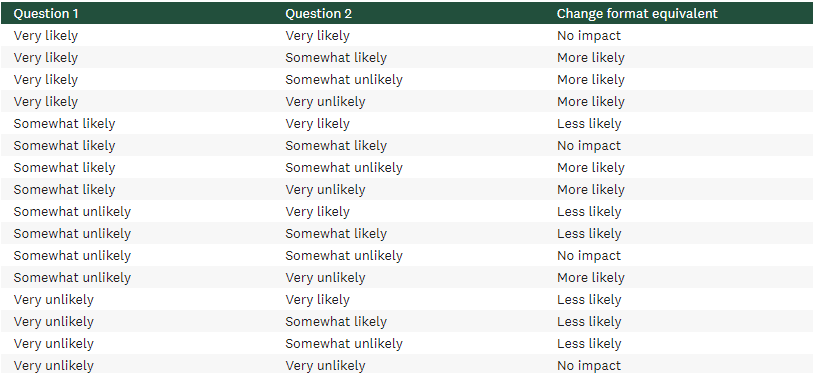Viewport: 813px width, 373px height.
Task: Select No impact for Very likely/Very likely row
Action: 588,36
